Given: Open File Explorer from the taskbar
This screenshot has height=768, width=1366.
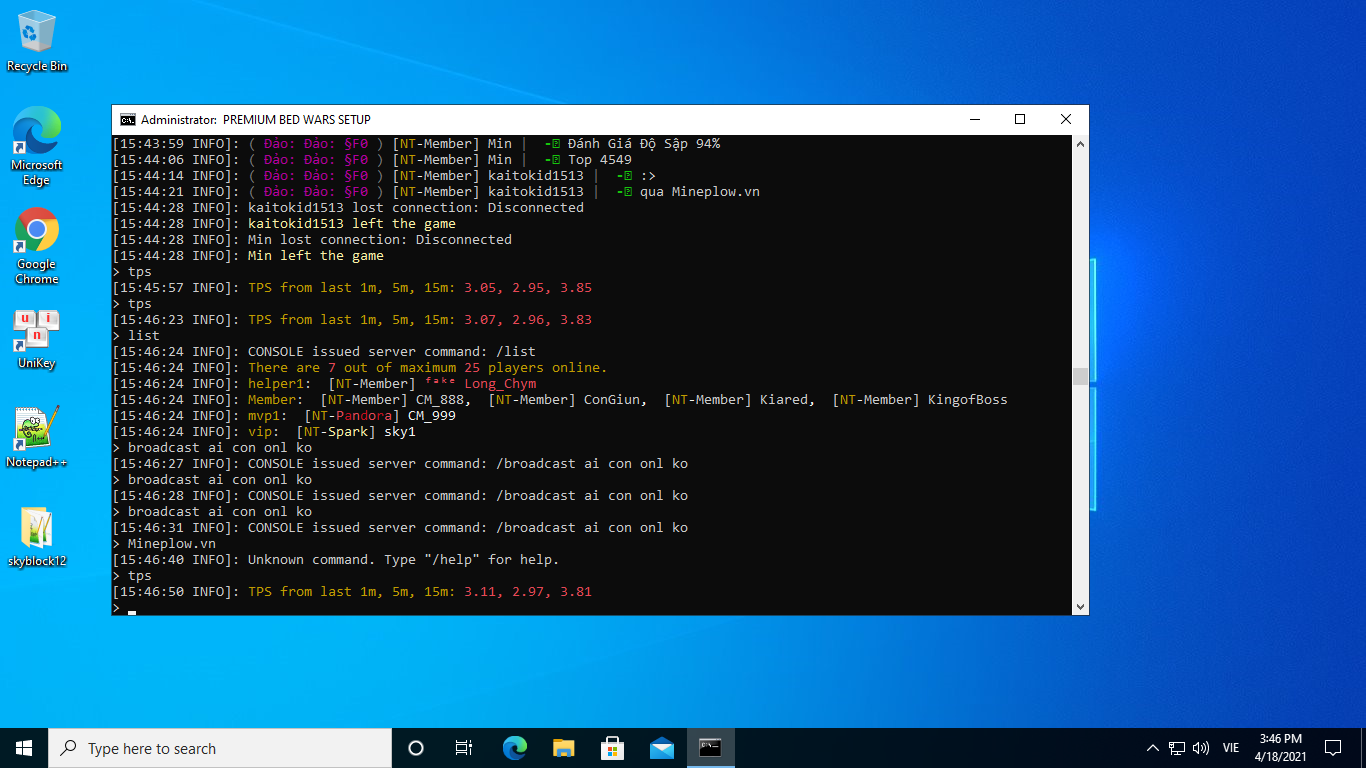Looking at the screenshot, I should coord(564,748).
